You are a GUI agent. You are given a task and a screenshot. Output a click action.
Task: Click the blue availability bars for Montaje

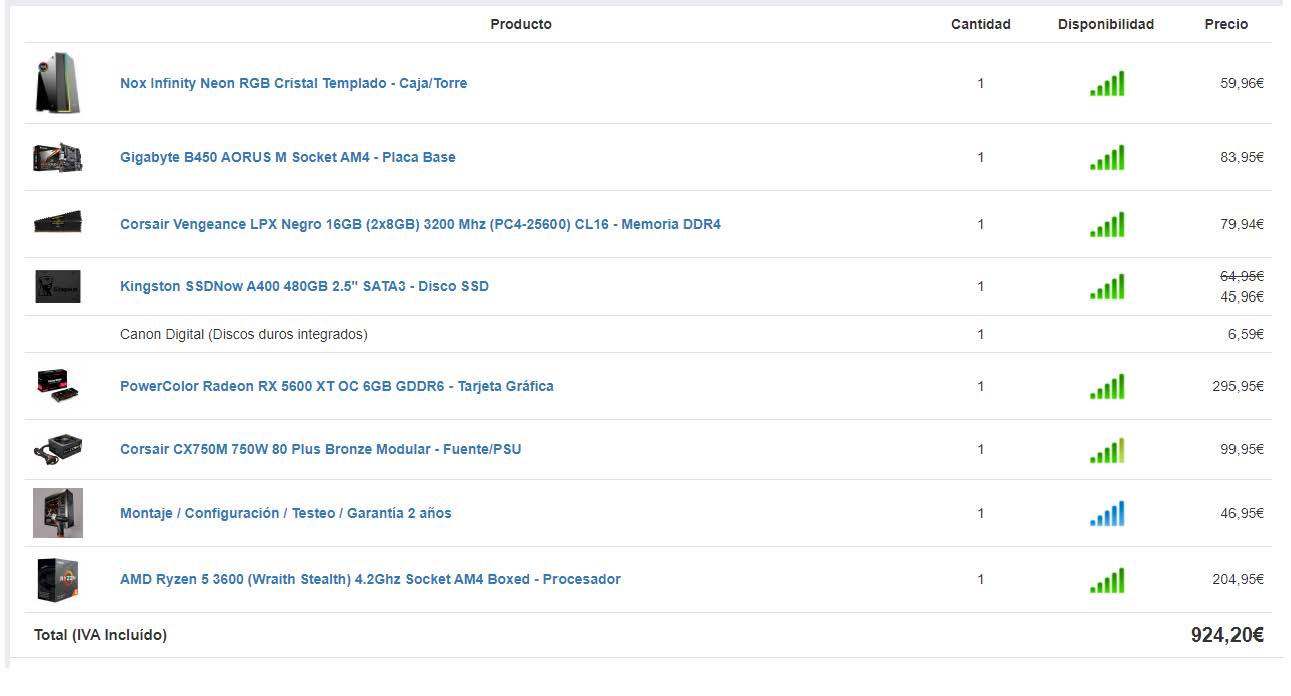(1107, 514)
